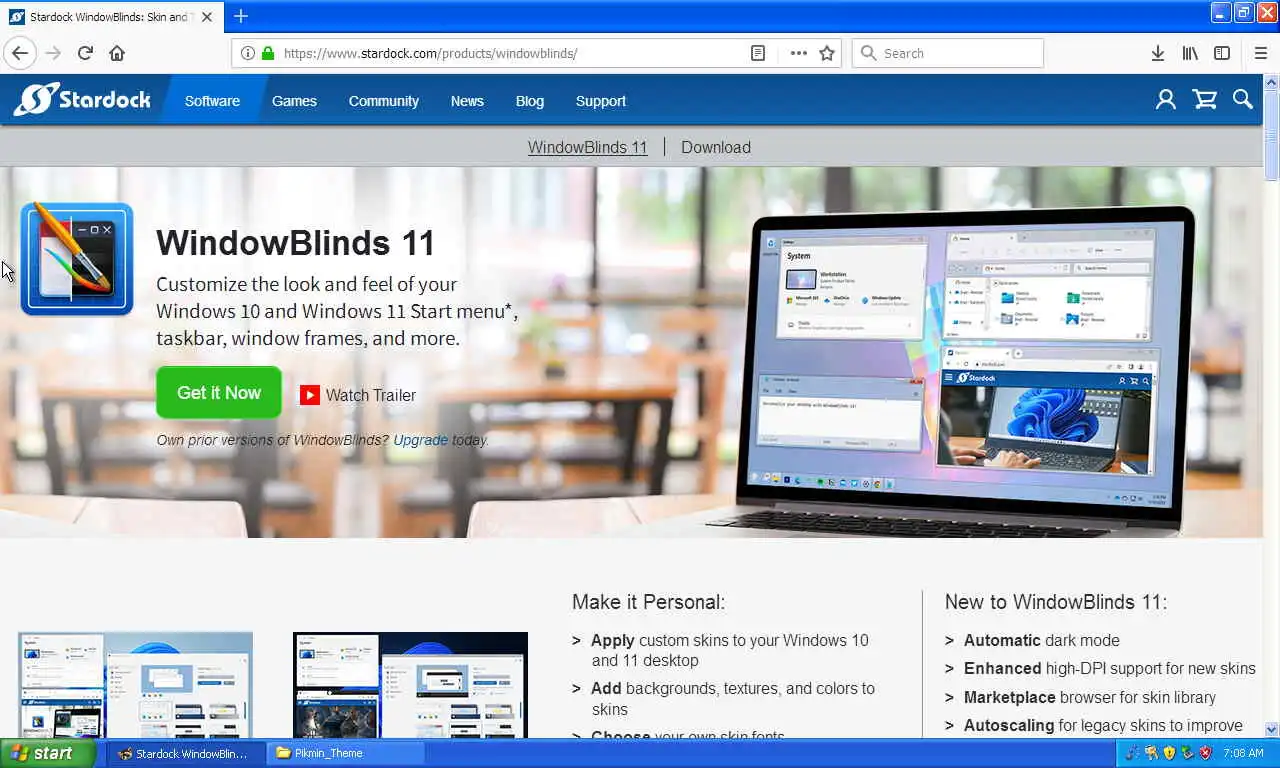Open the Games menu
The image size is (1280, 768).
point(294,101)
